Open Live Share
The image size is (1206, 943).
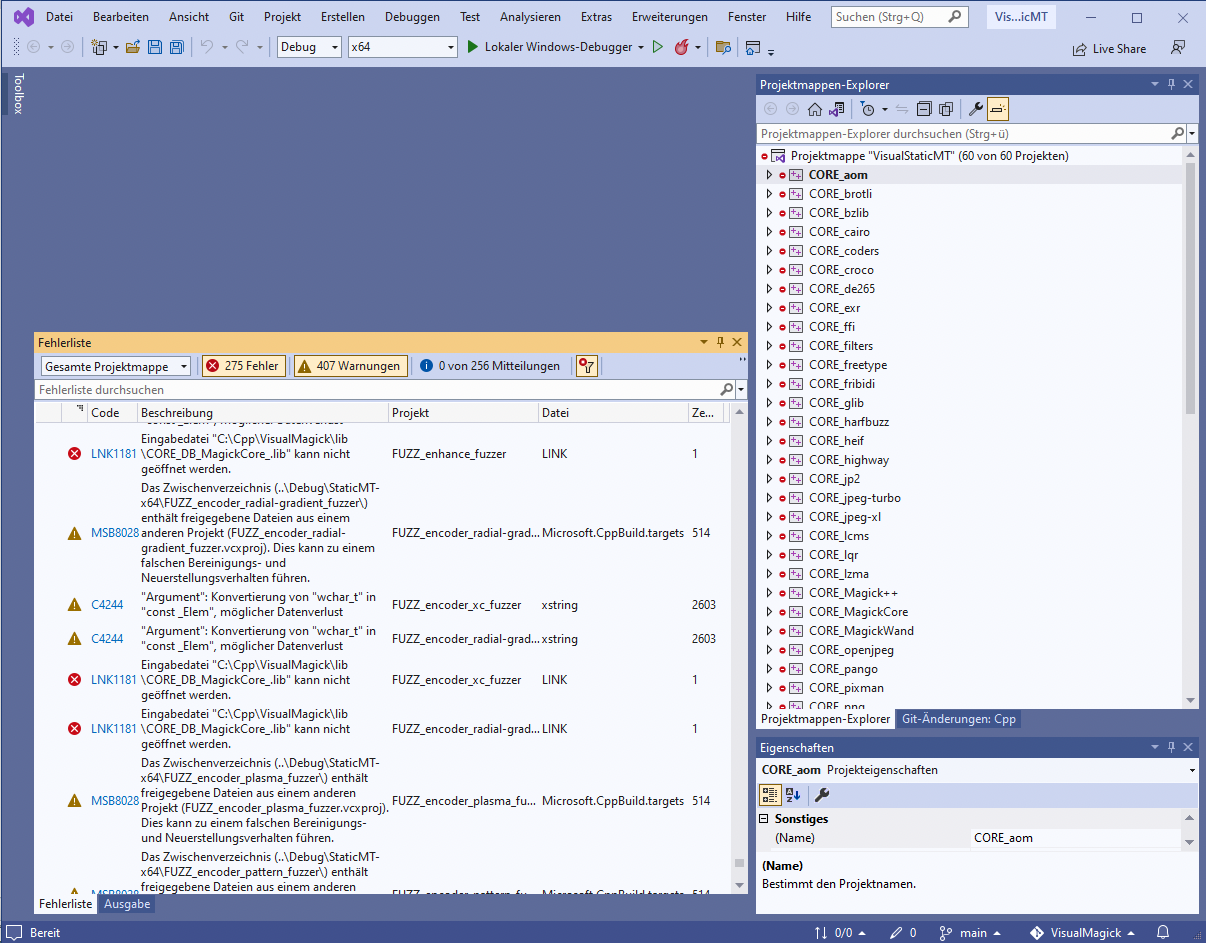pos(1109,48)
